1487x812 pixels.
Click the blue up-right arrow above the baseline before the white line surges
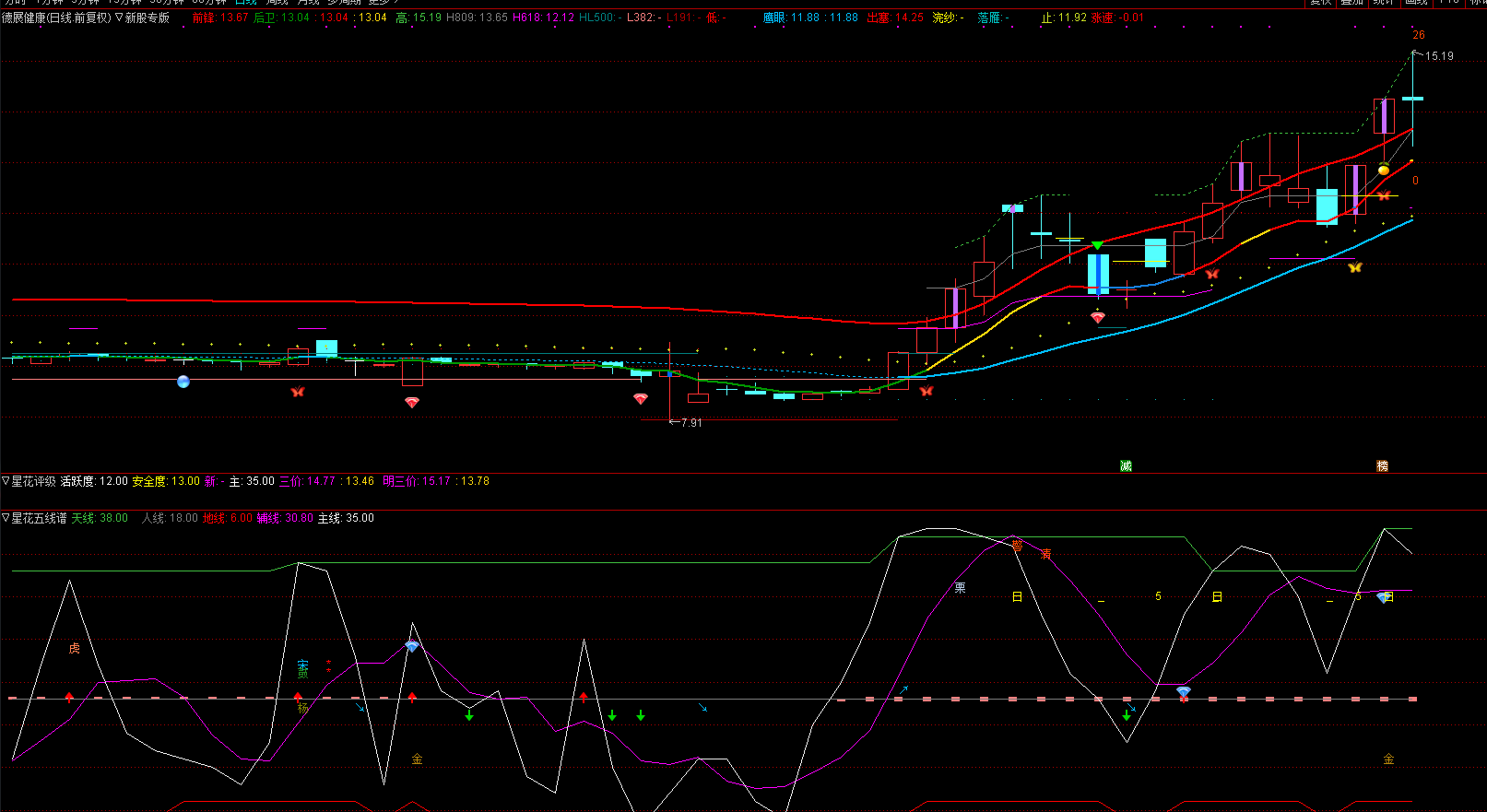[x=904, y=688]
